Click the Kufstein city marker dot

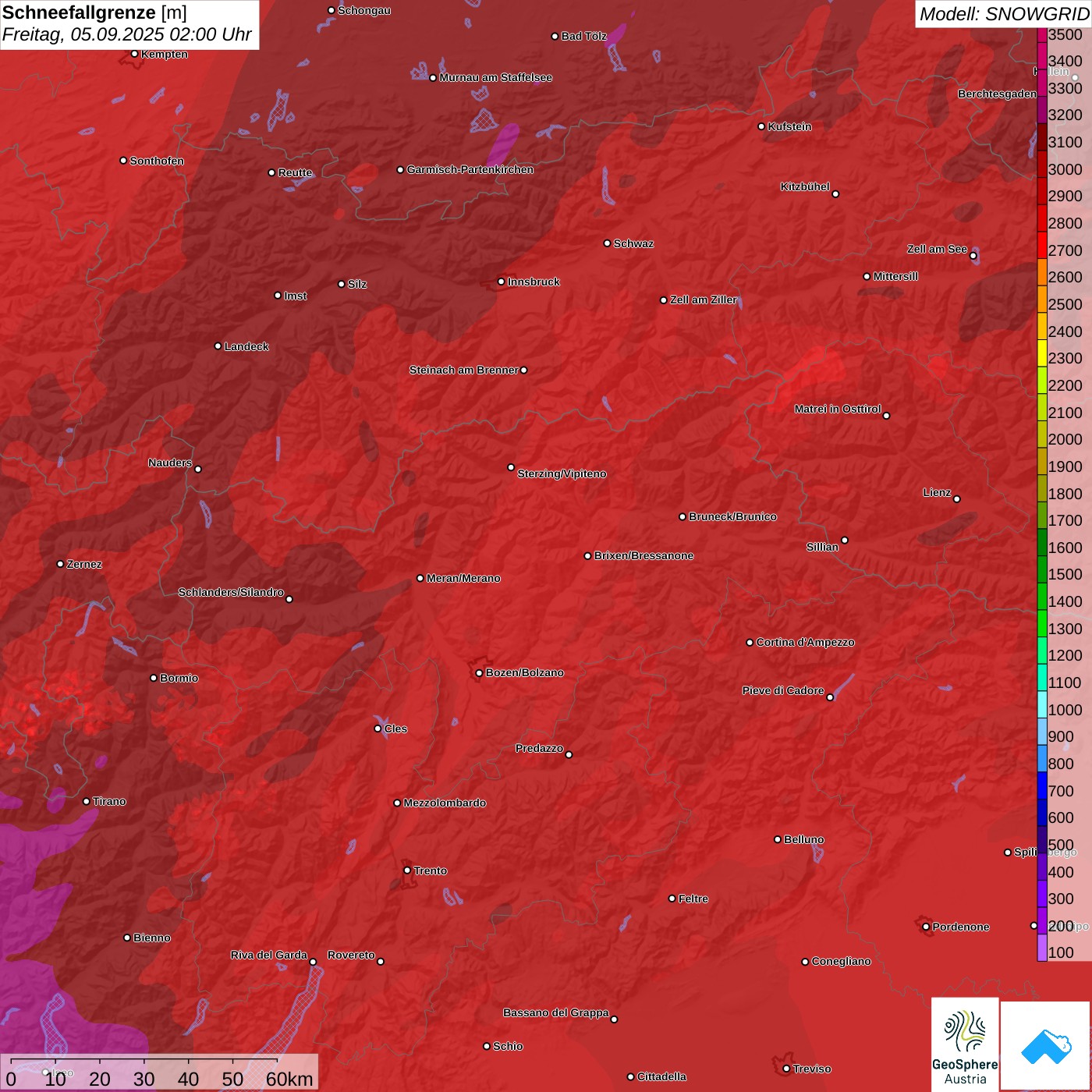(761, 126)
